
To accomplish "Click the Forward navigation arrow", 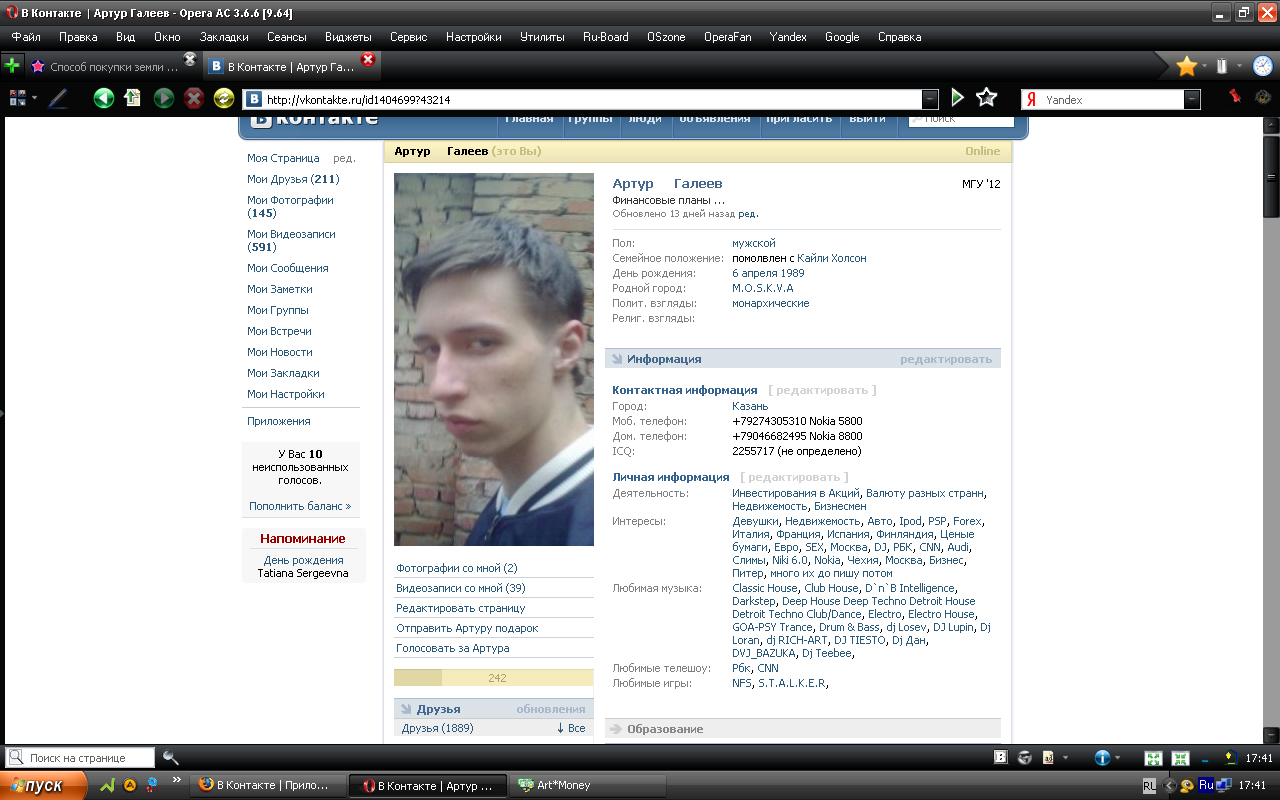I will click(164, 98).
